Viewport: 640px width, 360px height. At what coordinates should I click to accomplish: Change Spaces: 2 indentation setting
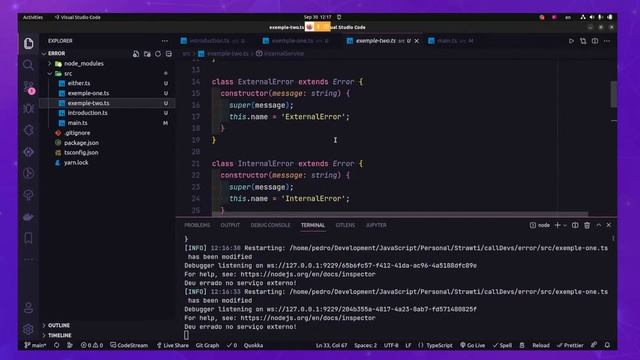(x=365, y=345)
